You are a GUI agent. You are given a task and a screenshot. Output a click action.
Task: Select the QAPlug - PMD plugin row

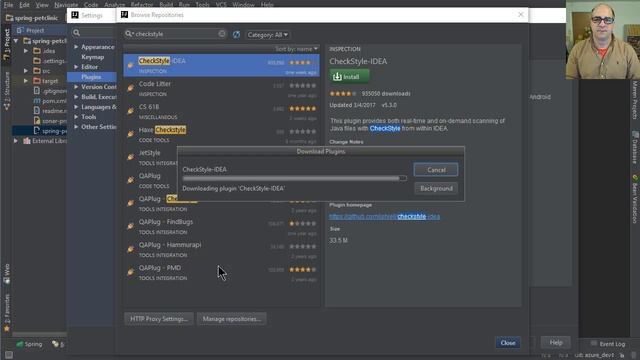[x=221, y=272]
